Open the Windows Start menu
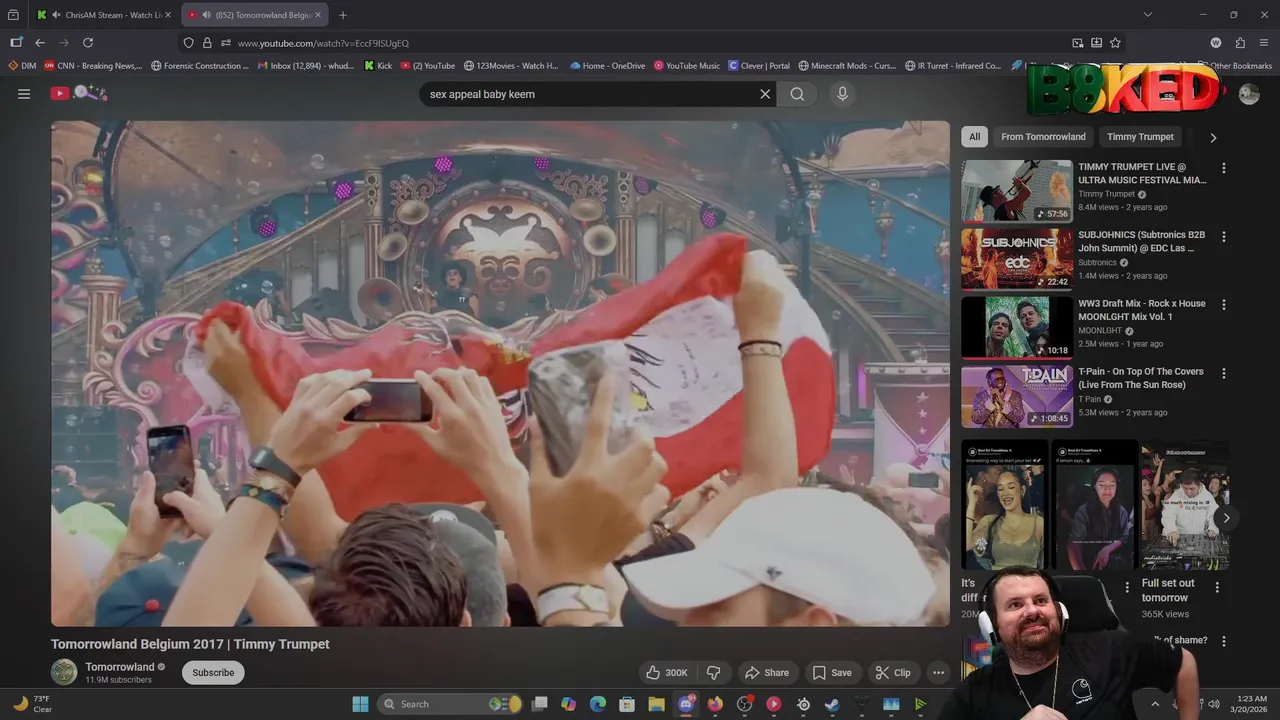Image resolution: width=1280 pixels, height=720 pixels. tap(360, 704)
